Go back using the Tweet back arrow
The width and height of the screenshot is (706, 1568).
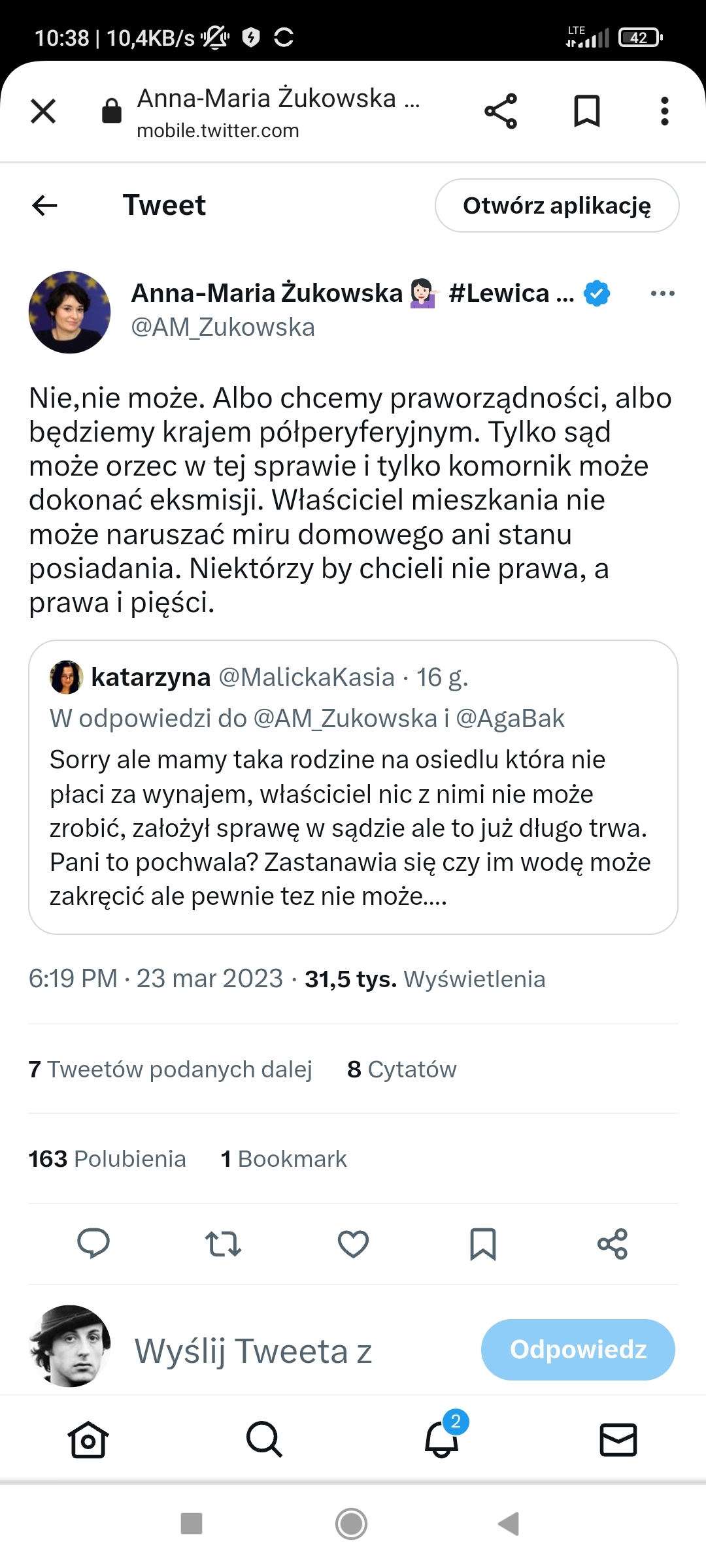(x=44, y=205)
